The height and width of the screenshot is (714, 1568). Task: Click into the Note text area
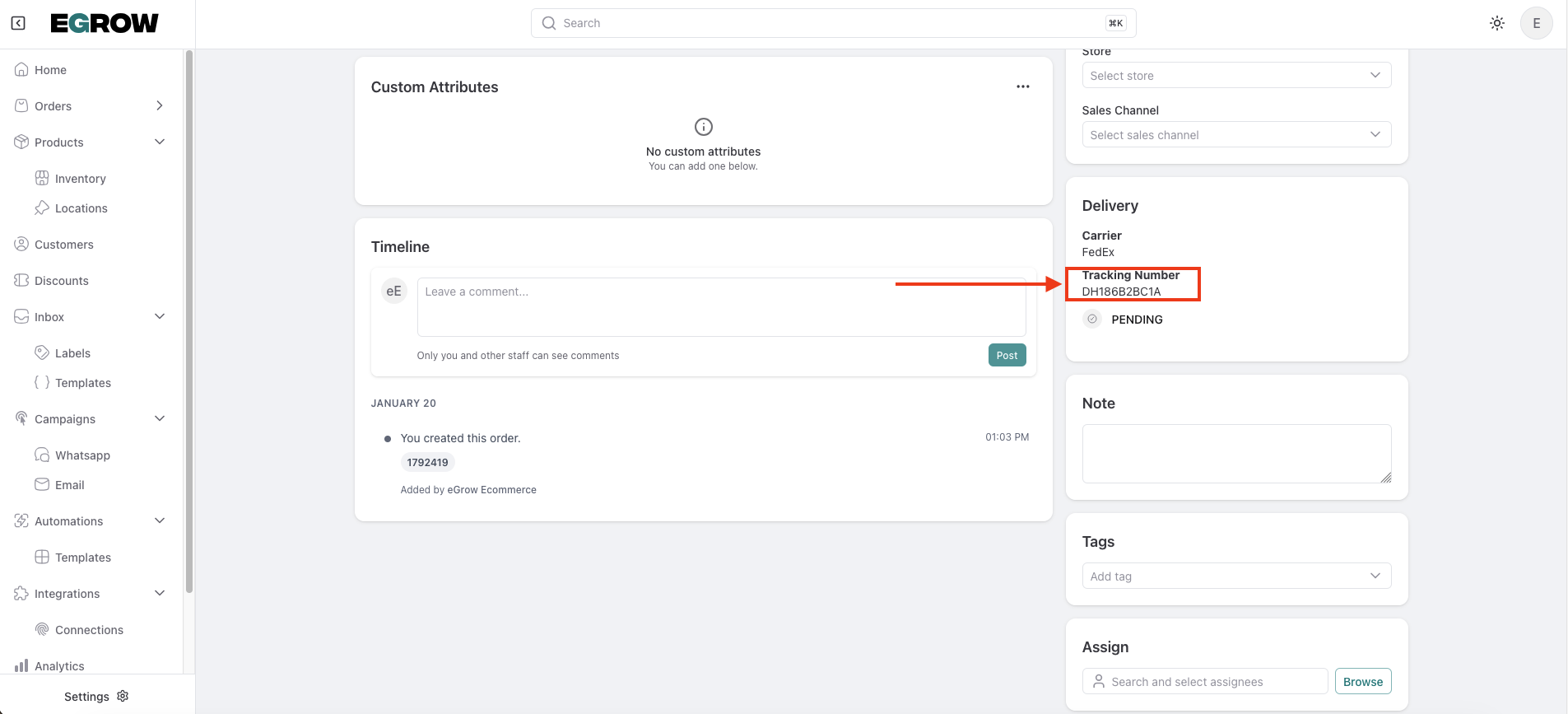click(1235, 453)
